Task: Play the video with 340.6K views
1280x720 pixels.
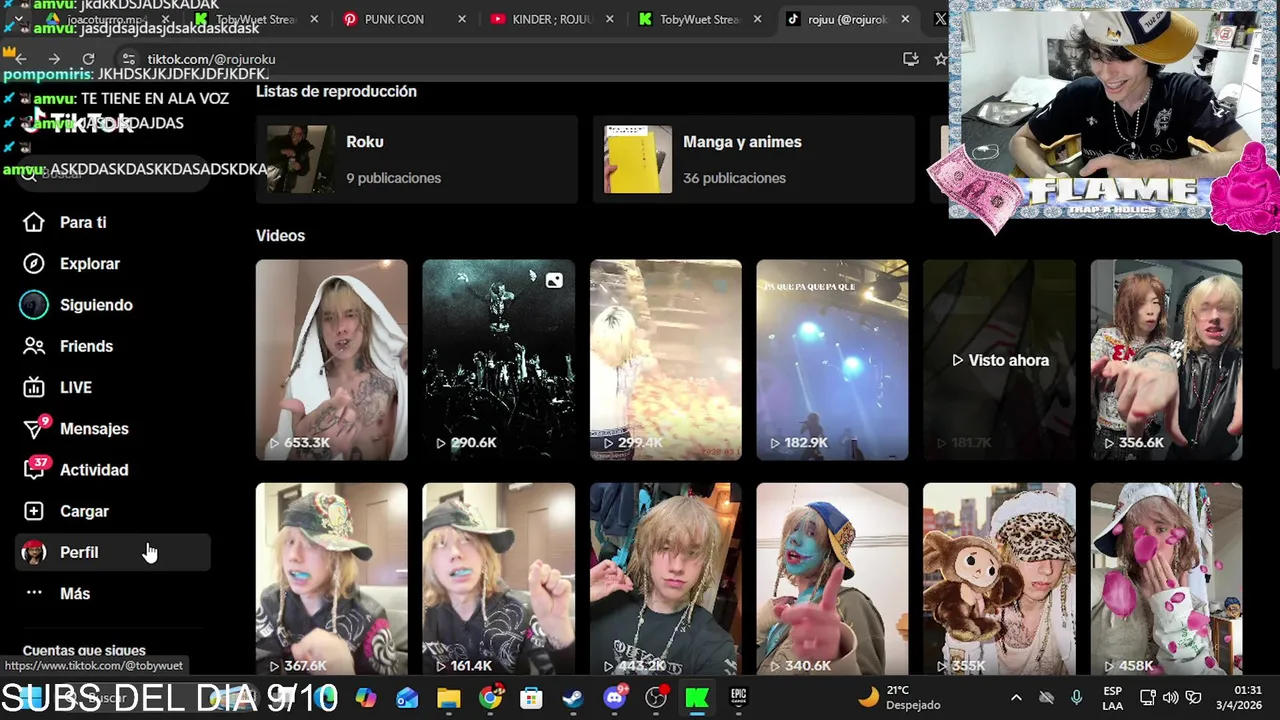Action: (833, 580)
